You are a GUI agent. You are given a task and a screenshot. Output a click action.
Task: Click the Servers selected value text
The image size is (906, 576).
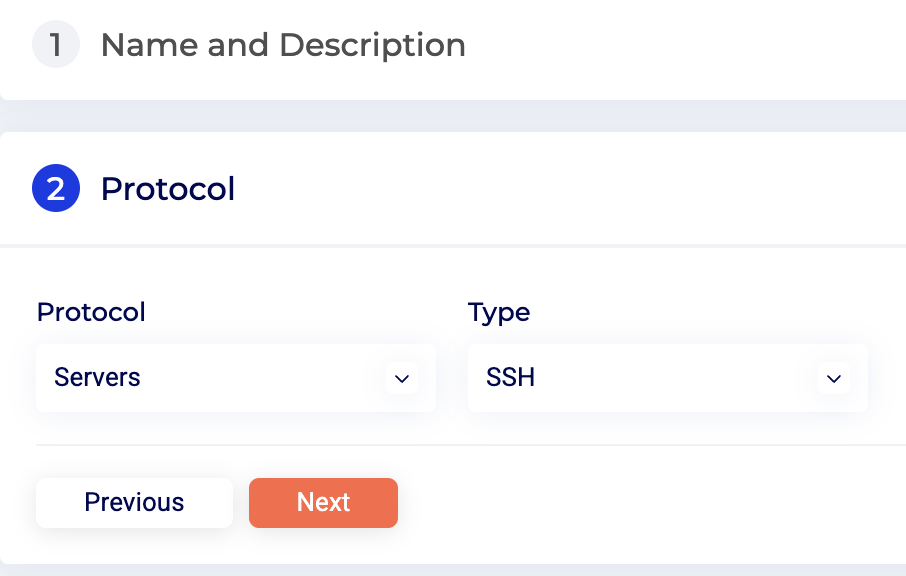[x=97, y=378]
